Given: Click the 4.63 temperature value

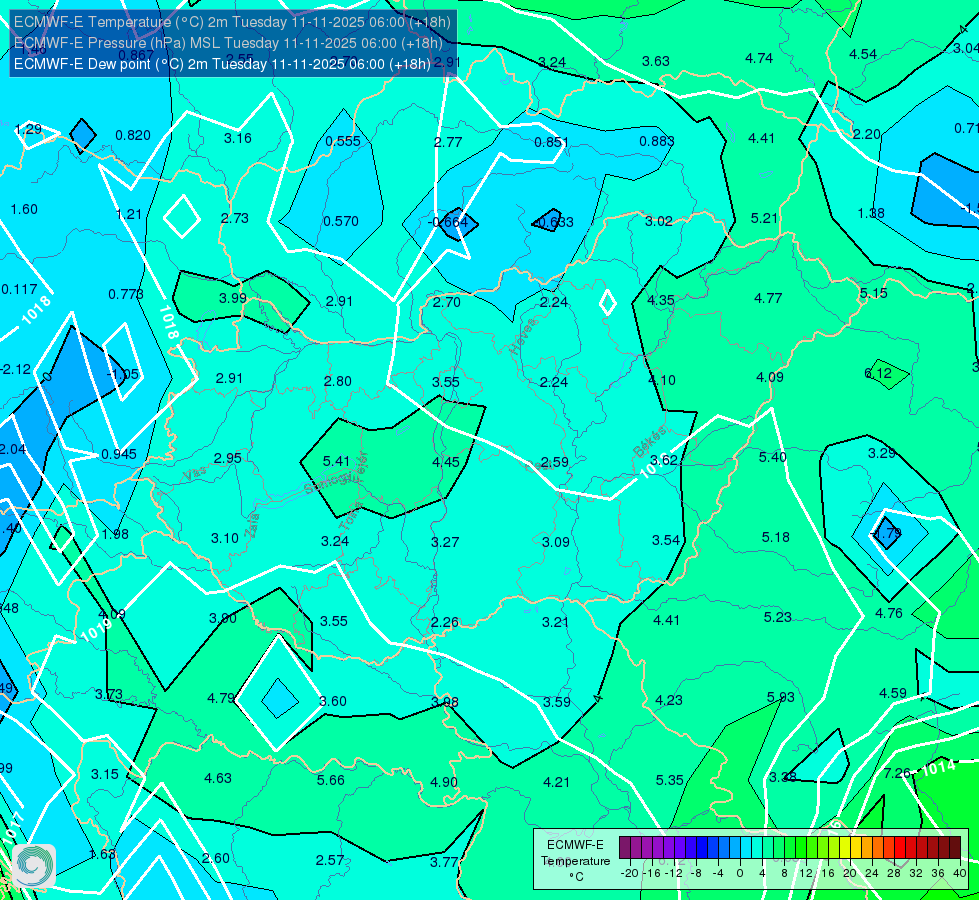Looking at the screenshot, I should (x=218, y=778).
